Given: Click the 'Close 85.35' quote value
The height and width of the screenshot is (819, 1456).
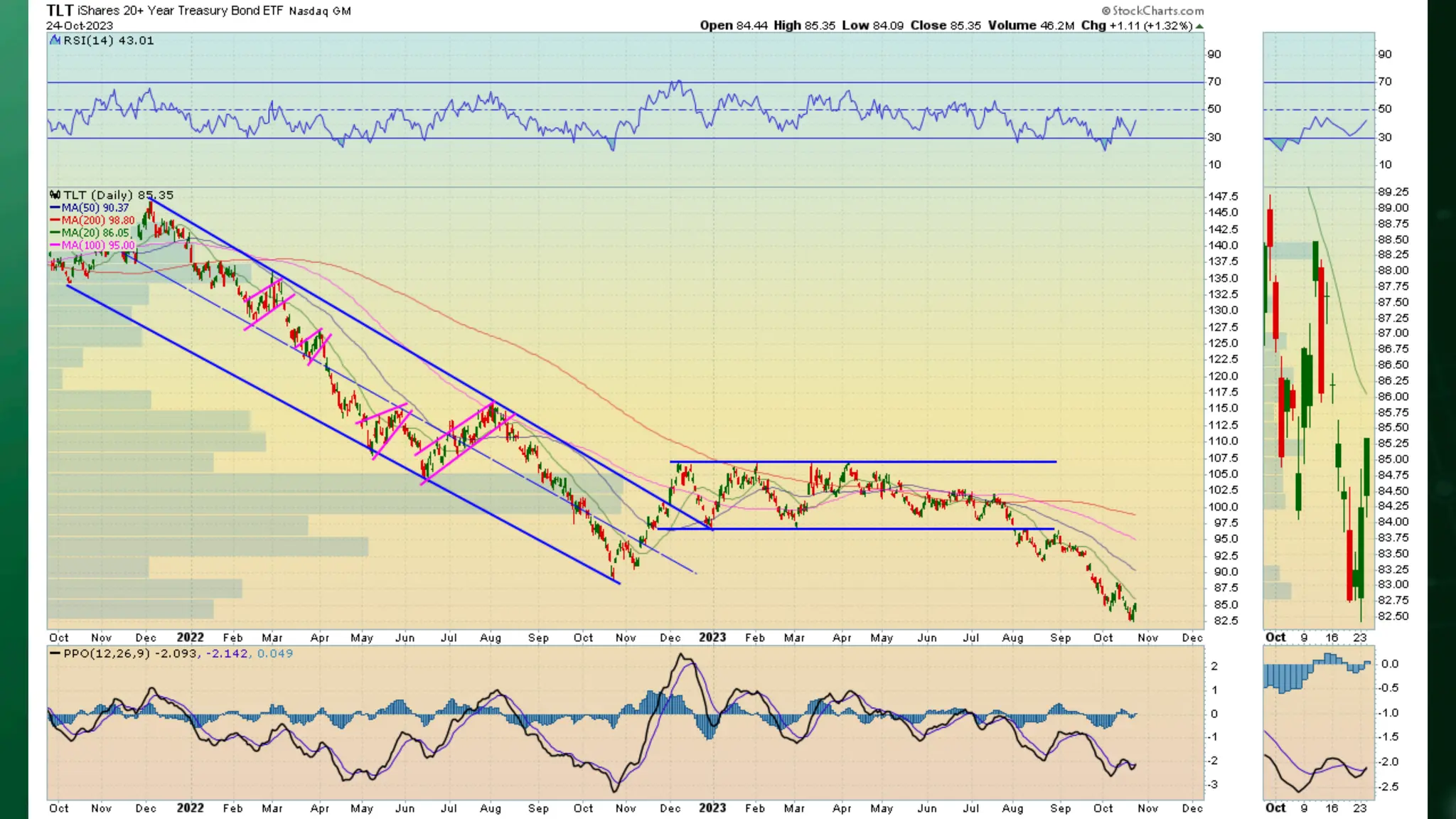Looking at the screenshot, I should point(946,26).
